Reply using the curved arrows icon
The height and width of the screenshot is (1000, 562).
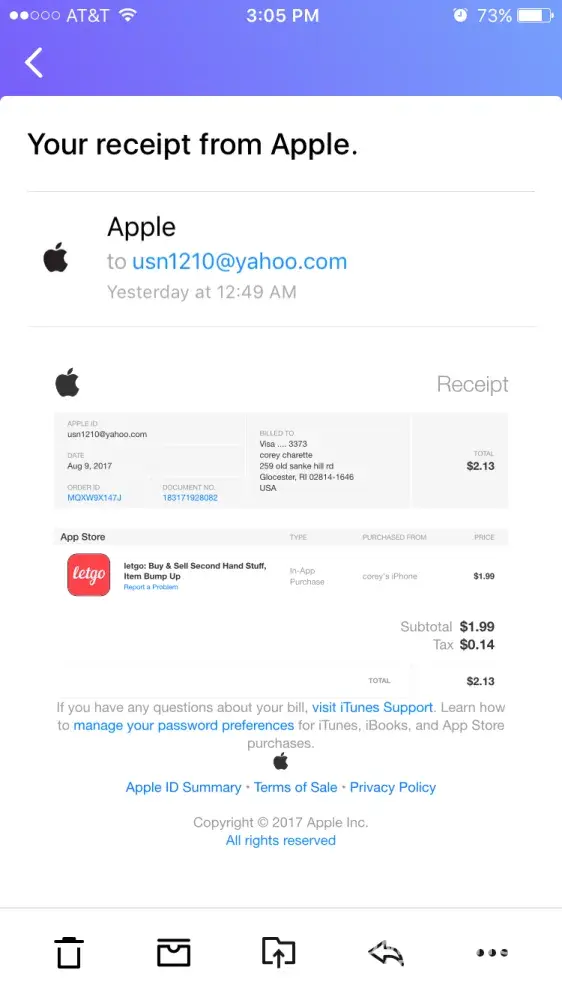click(x=387, y=953)
